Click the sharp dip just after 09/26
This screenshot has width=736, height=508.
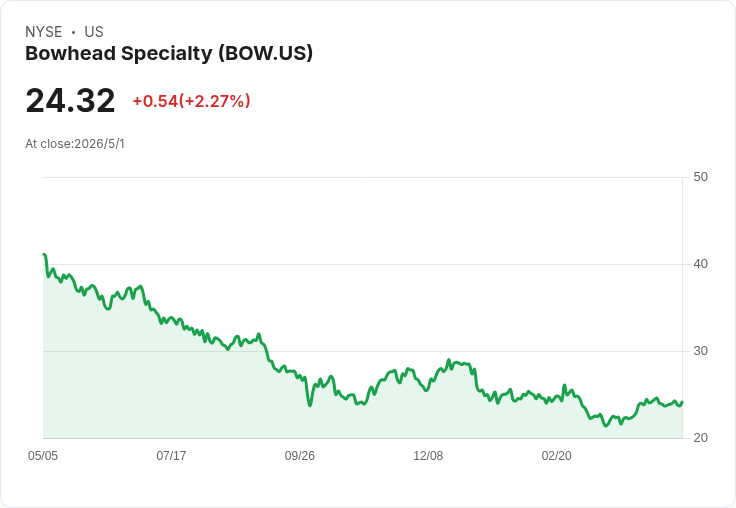point(310,405)
